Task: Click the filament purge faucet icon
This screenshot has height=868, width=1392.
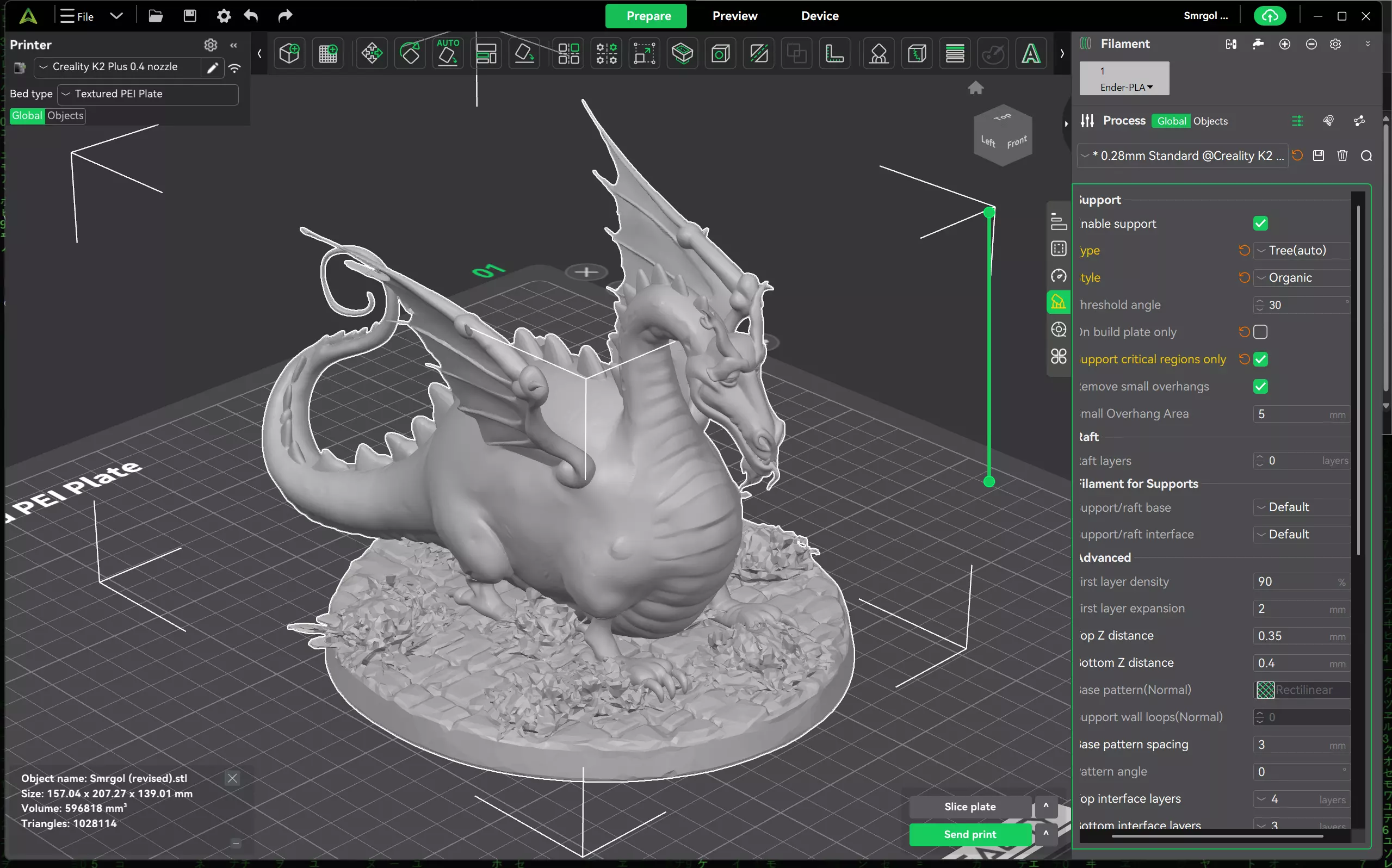Action: tap(1258, 44)
